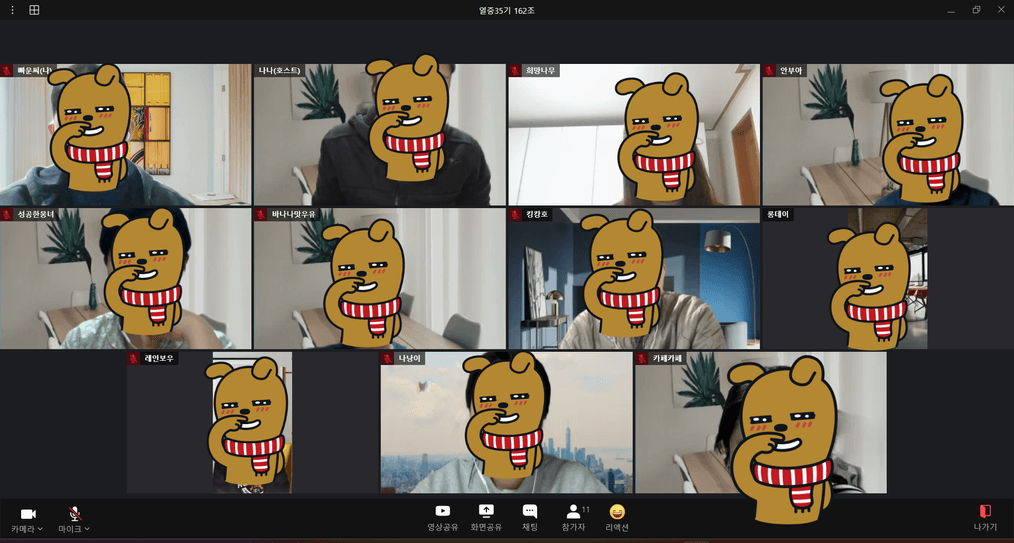Leave the meeting with 나가기
Viewport: 1014px width, 543px height.
pyautogui.click(x=985, y=518)
